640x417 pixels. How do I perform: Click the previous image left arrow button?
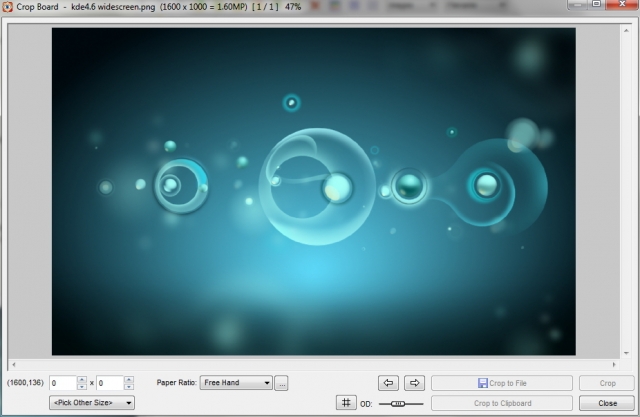(x=389, y=383)
